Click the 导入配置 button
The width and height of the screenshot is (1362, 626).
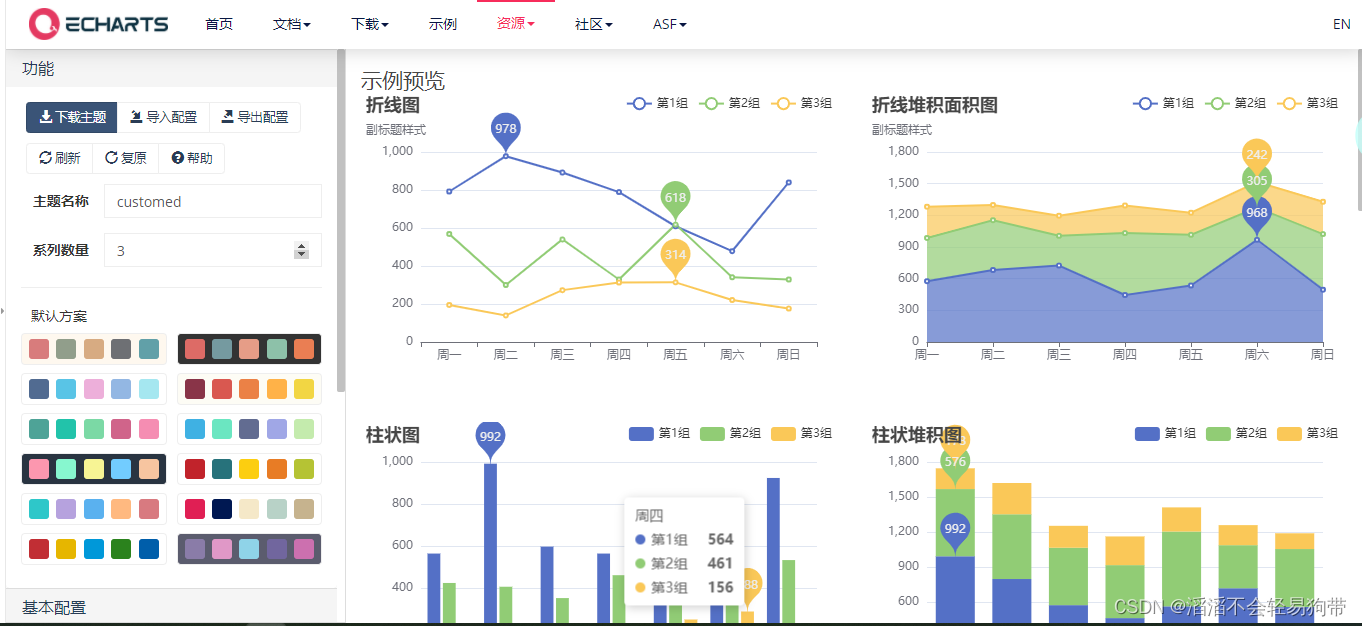pos(163,117)
